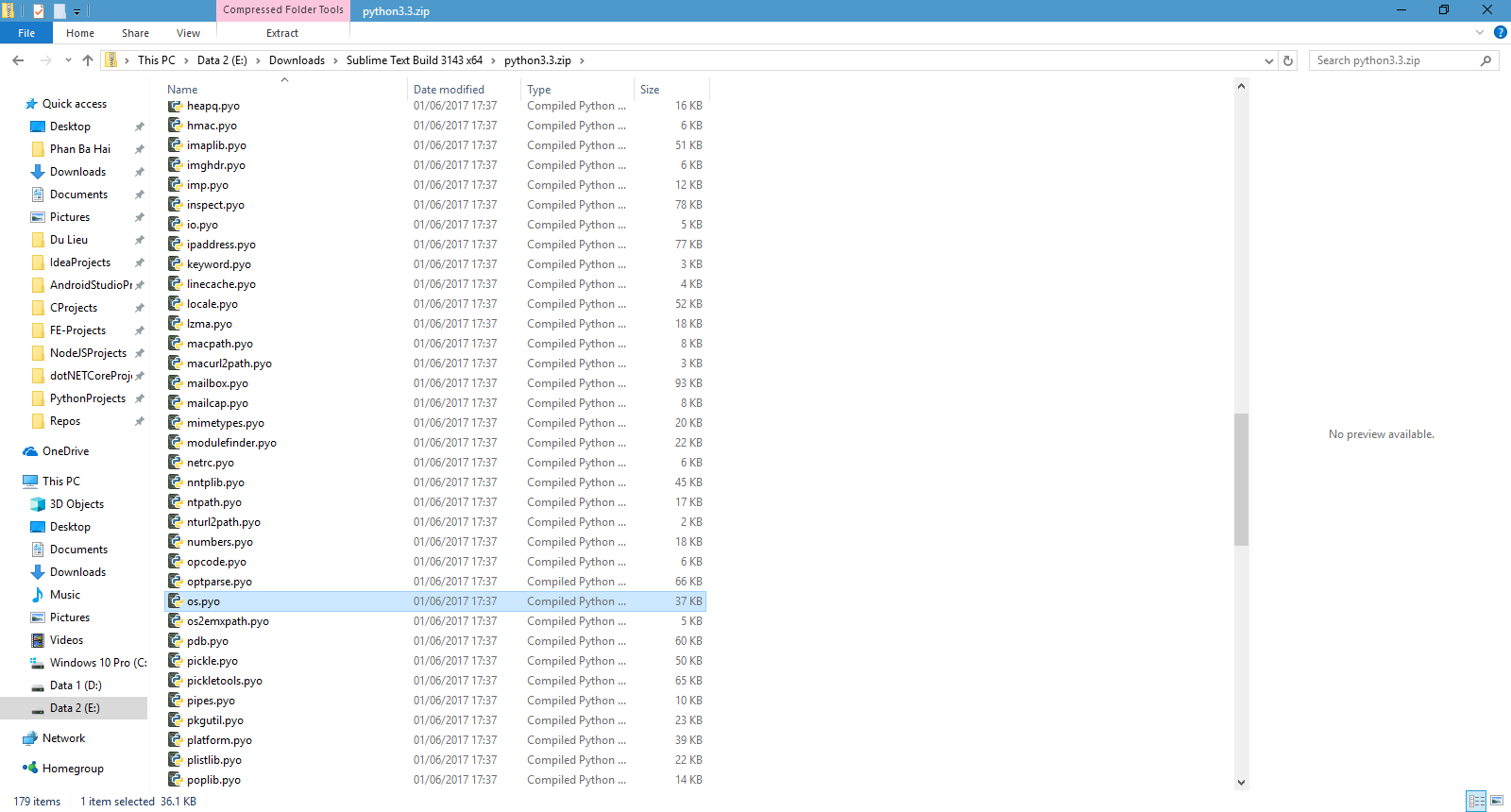
Task: Click the pickle.pyo file icon
Action: click(x=175, y=660)
